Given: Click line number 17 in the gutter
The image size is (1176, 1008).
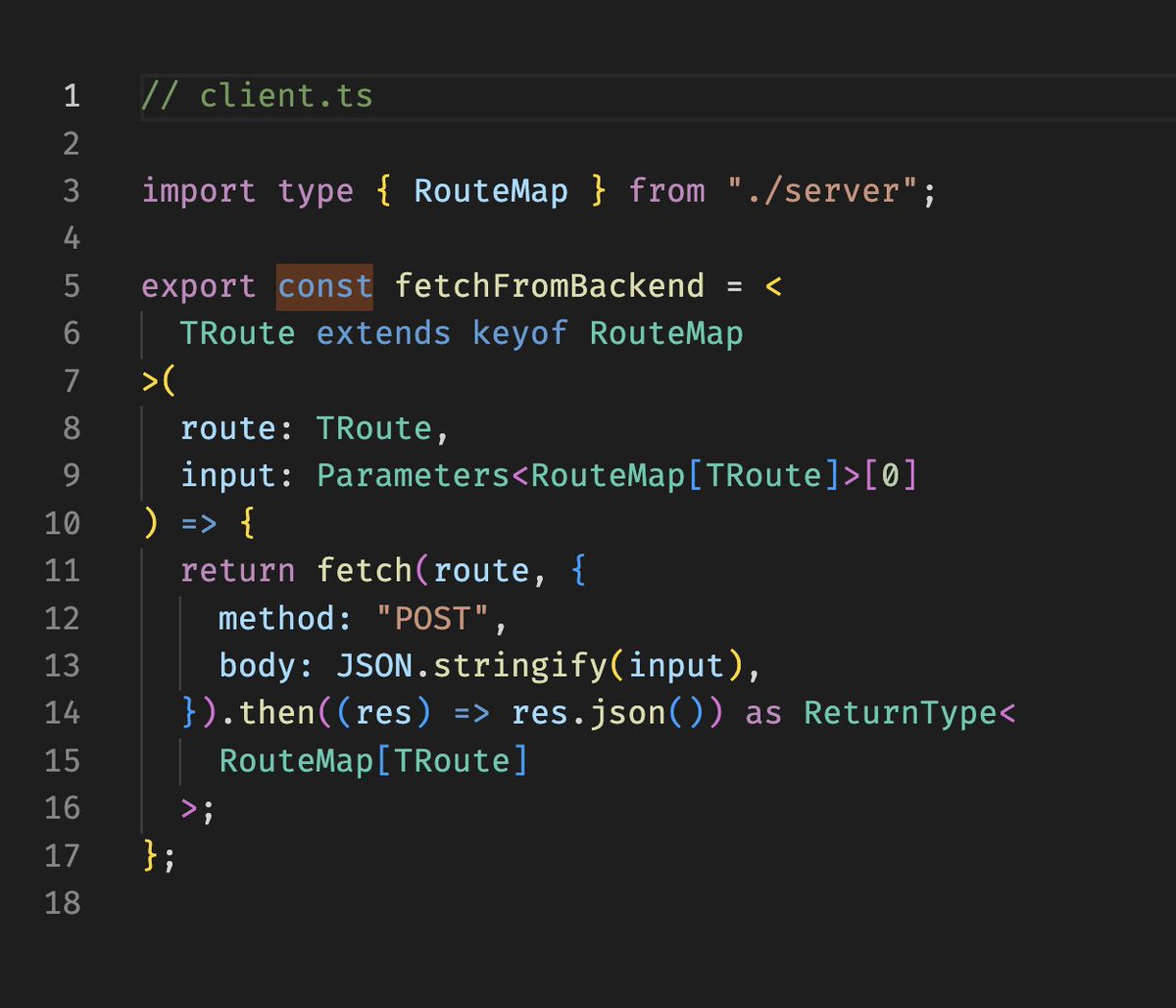Looking at the screenshot, I should pyautogui.click(x=62, y=855).
